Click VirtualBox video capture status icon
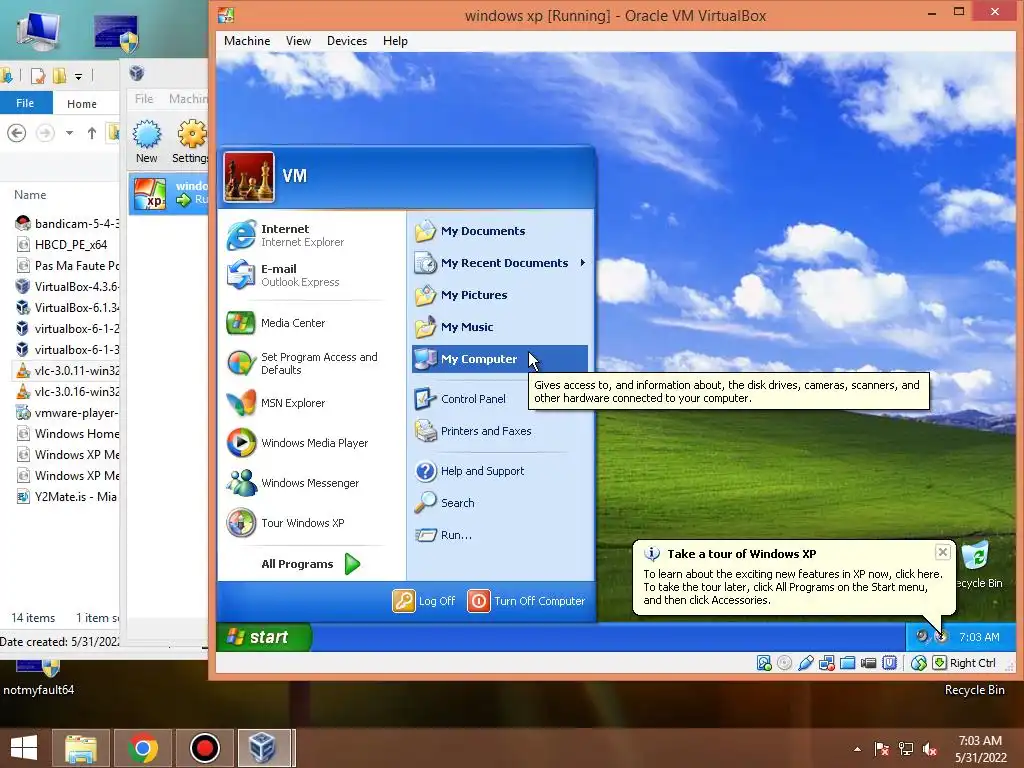Image resolution: width=1024 pixels, height=768 pixels. [868, 663]
